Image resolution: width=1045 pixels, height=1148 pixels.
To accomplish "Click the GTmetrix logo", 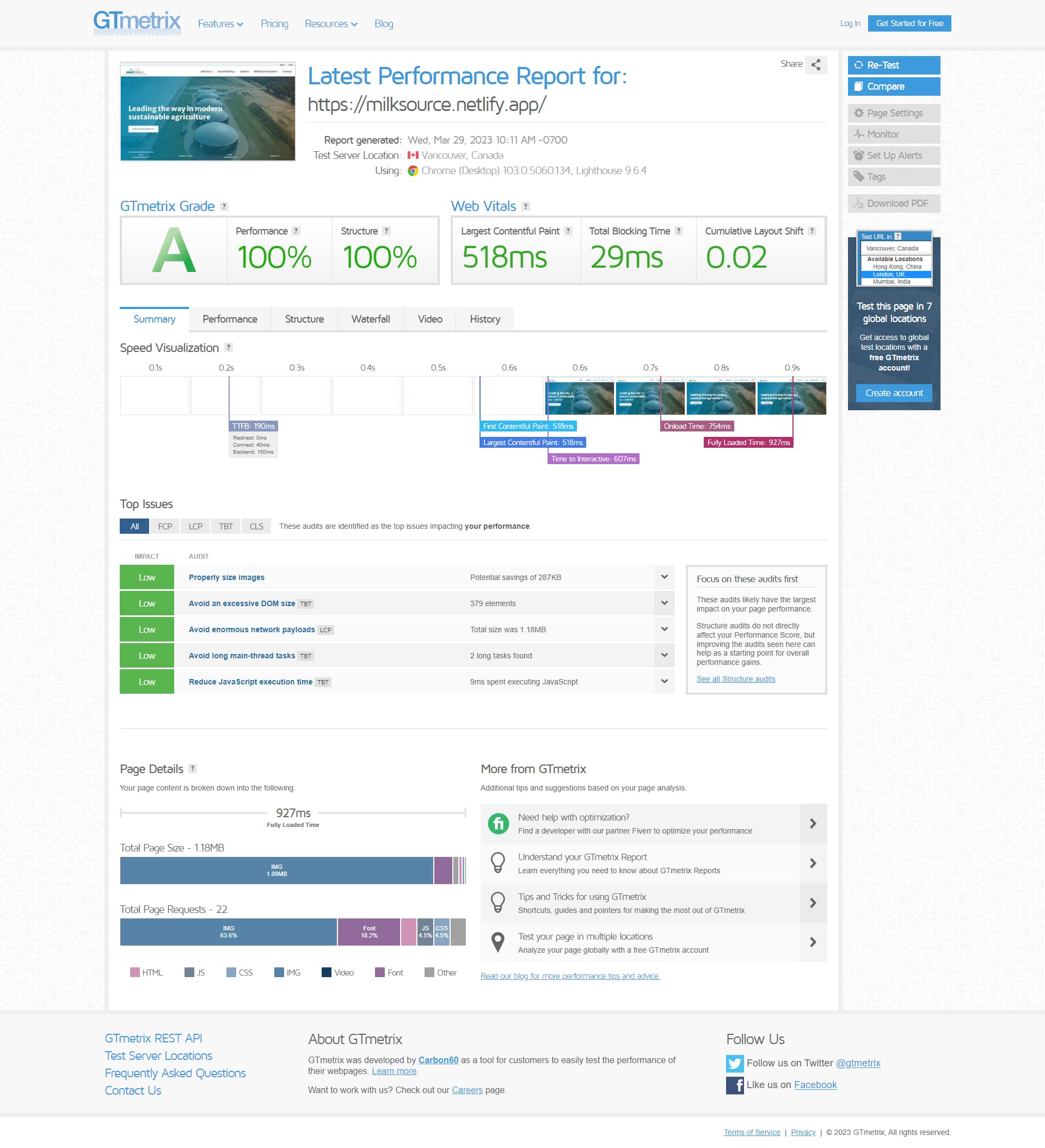I will pos(137,23).
